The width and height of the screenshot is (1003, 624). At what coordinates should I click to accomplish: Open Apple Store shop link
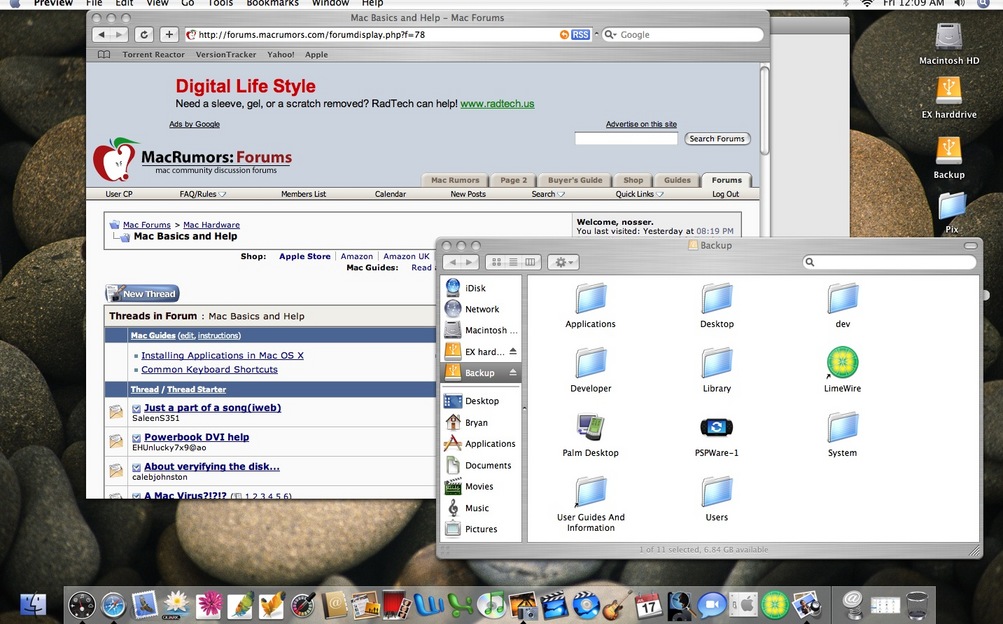[x=304, y=256]
